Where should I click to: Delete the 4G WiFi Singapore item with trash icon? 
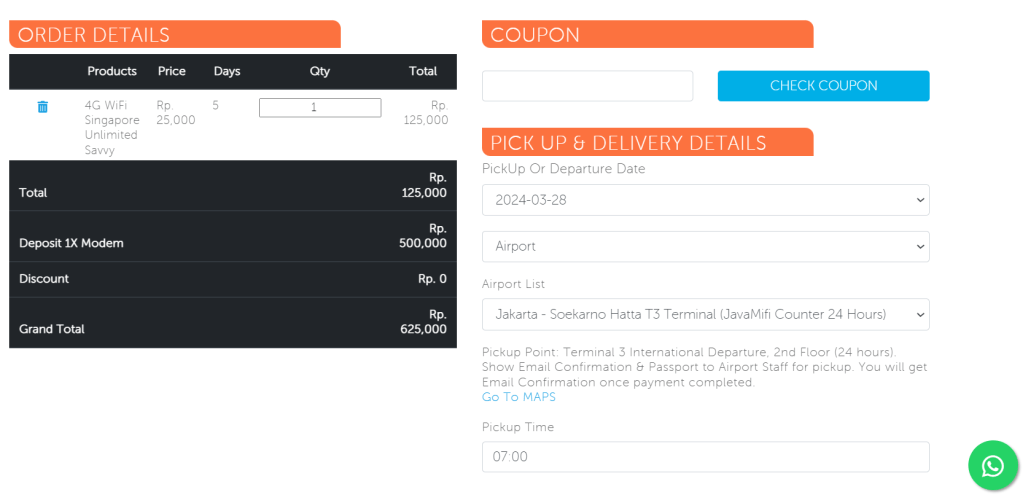42,107
